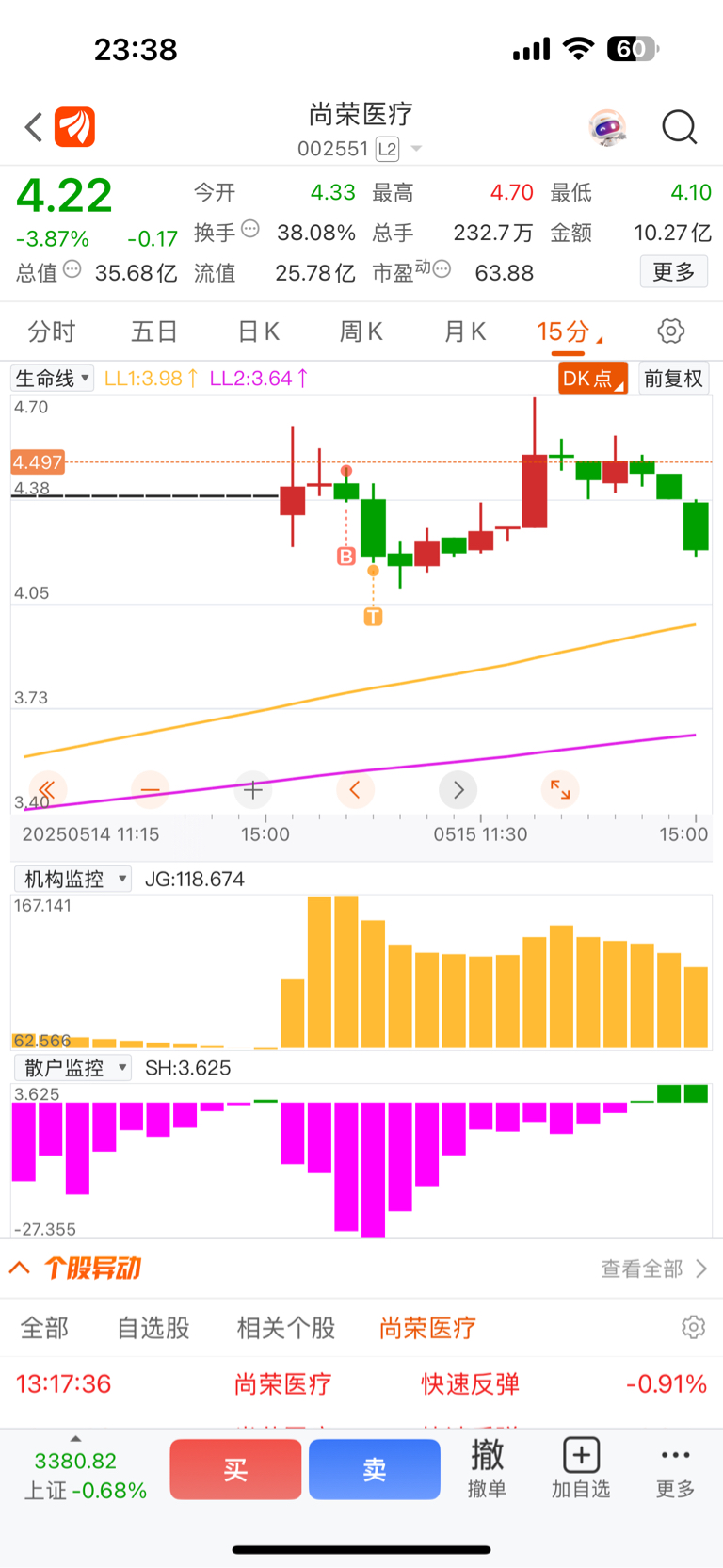This screenshot has width=723, height=1568.
Task: Tap 尚荣医疗 stock title
Action: [361, 114]
